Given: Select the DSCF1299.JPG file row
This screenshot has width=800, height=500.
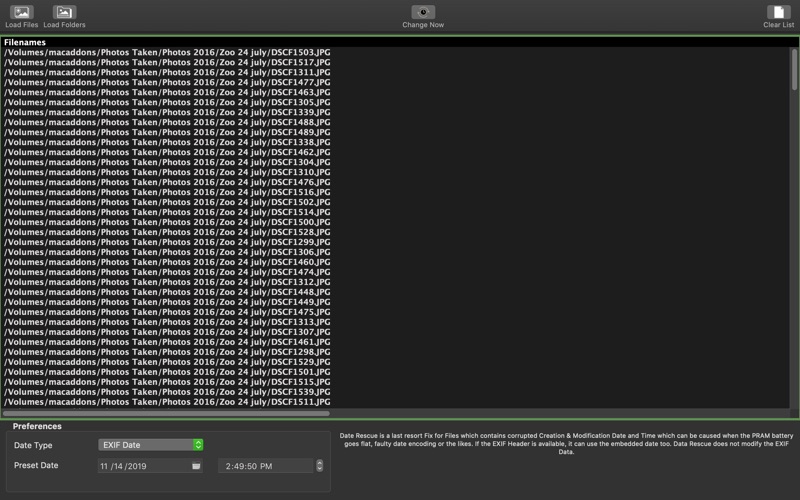Looking at the screenshot, I should tap(396, 242).
